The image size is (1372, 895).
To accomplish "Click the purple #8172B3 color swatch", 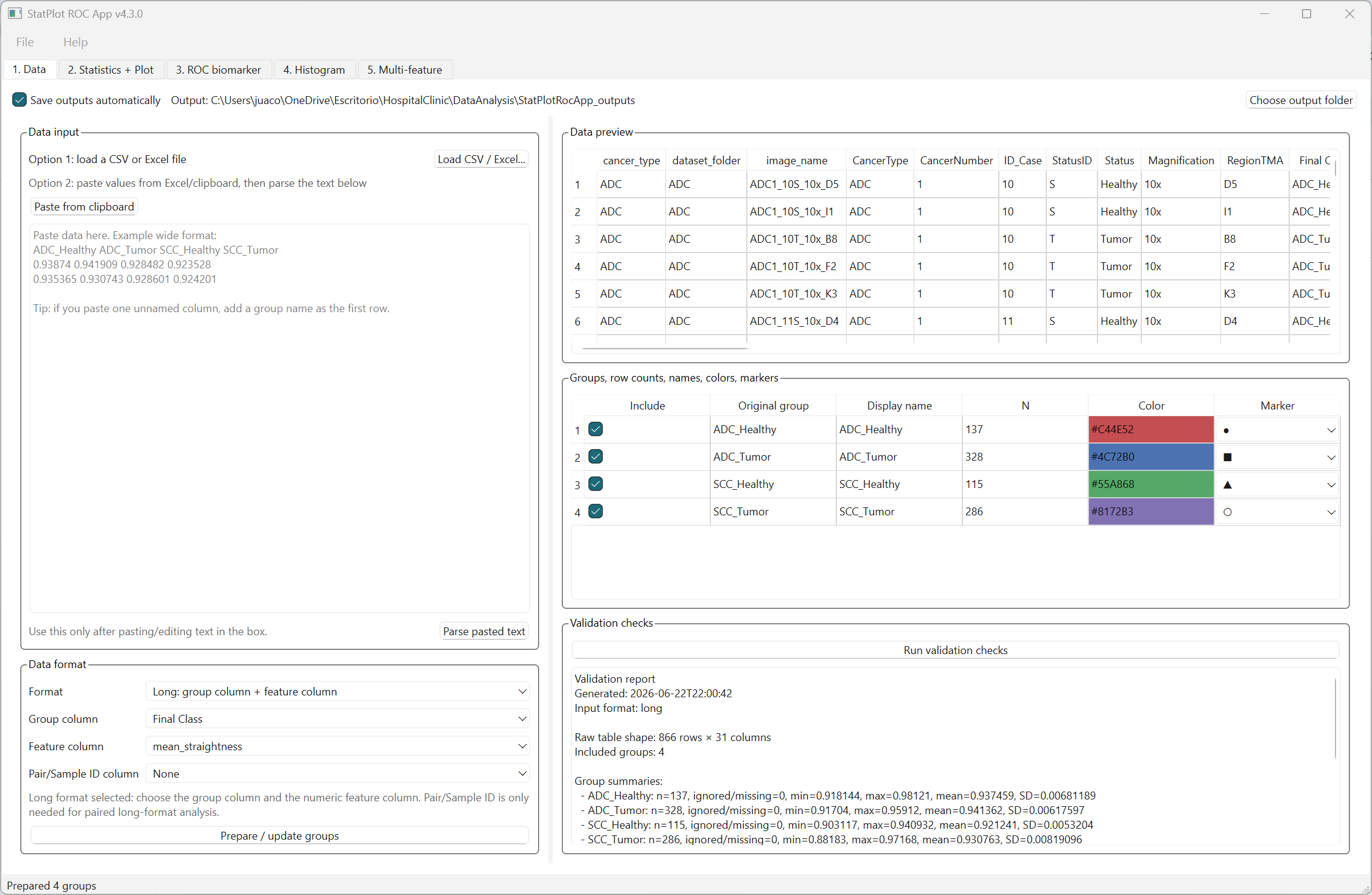I will [1151, 512].
